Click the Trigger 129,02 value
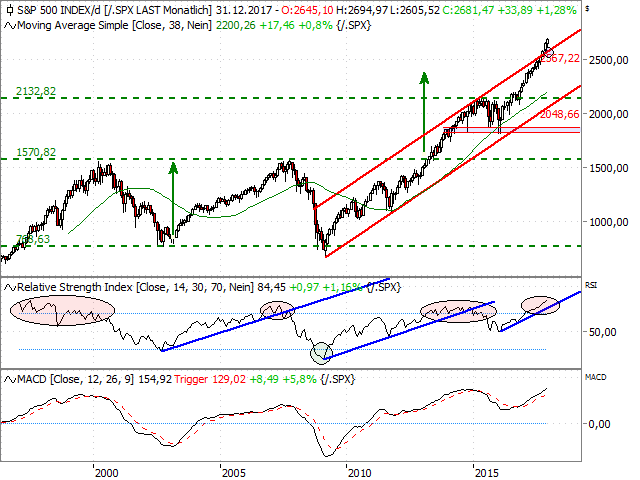Viewport: 640px width, 480px height. [210, 380]
